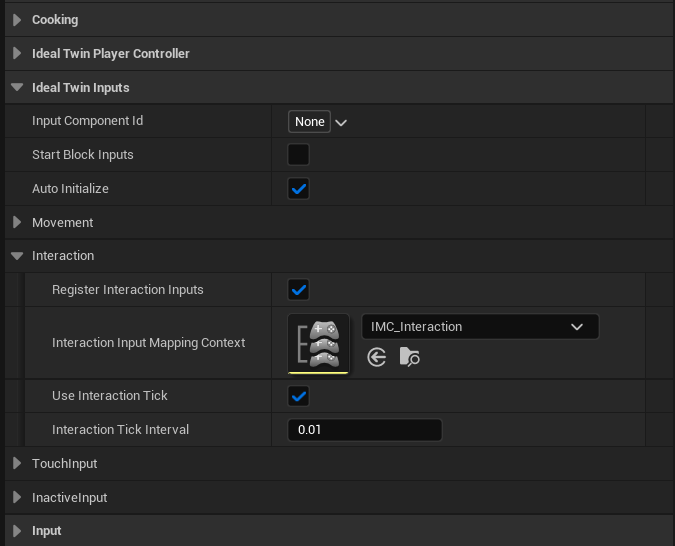Click the browse to asset folder icon
This screenshot has width=675, height=546.
click(x=409, y=357)
